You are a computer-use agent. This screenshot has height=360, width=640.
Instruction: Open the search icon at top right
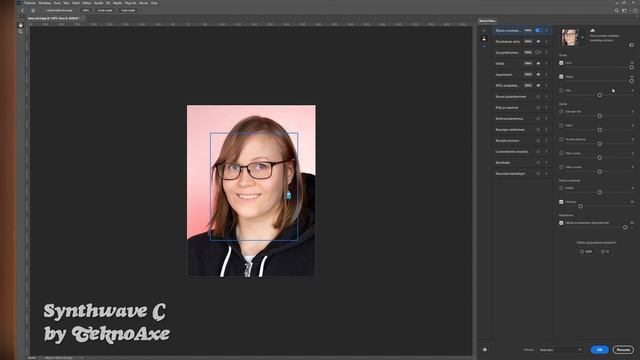tap(617, 11)
